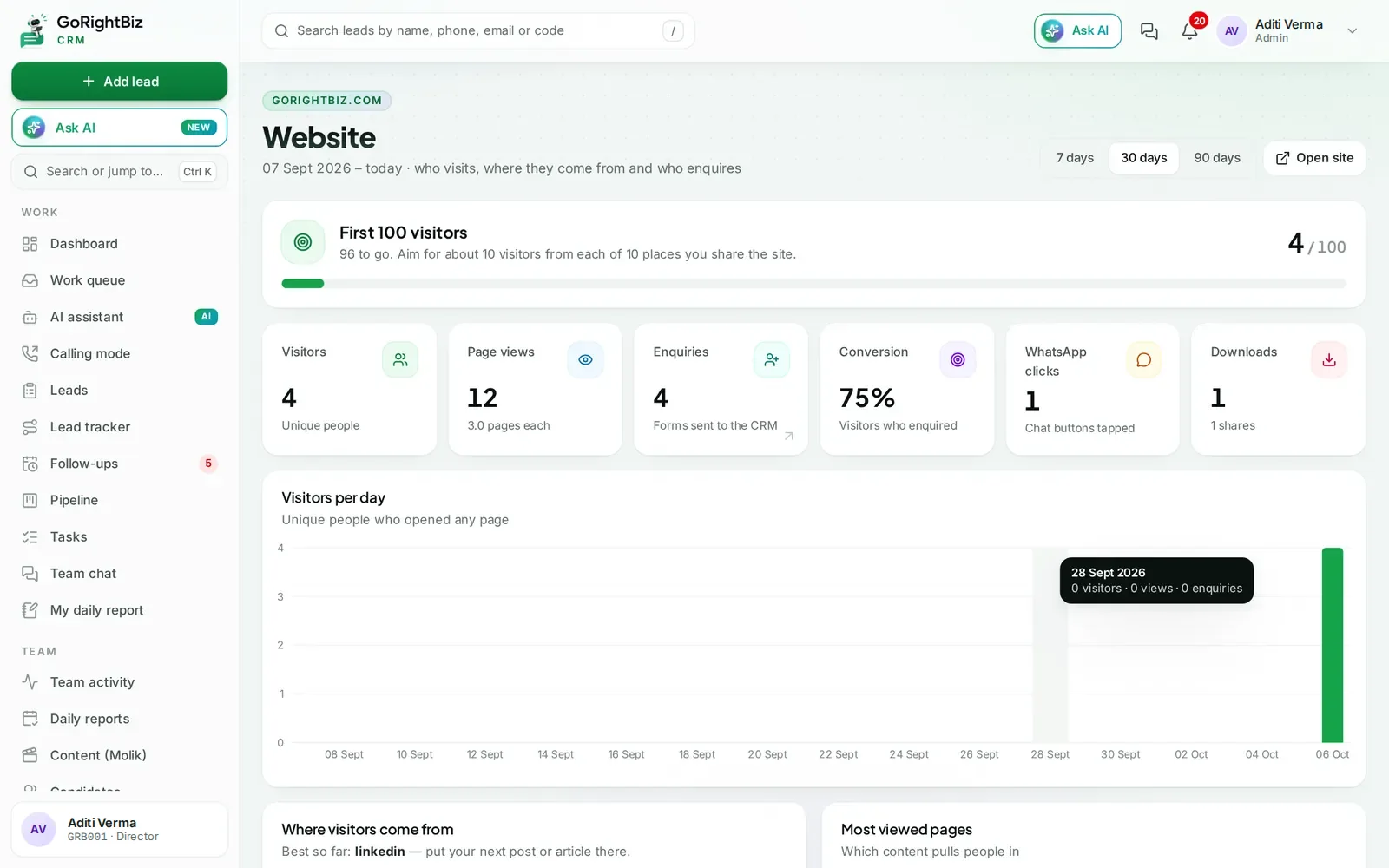The width and height of the screenshot is (1389, 868).
Task: Click the green 06 Oct chart bar
Action: 1332,645
